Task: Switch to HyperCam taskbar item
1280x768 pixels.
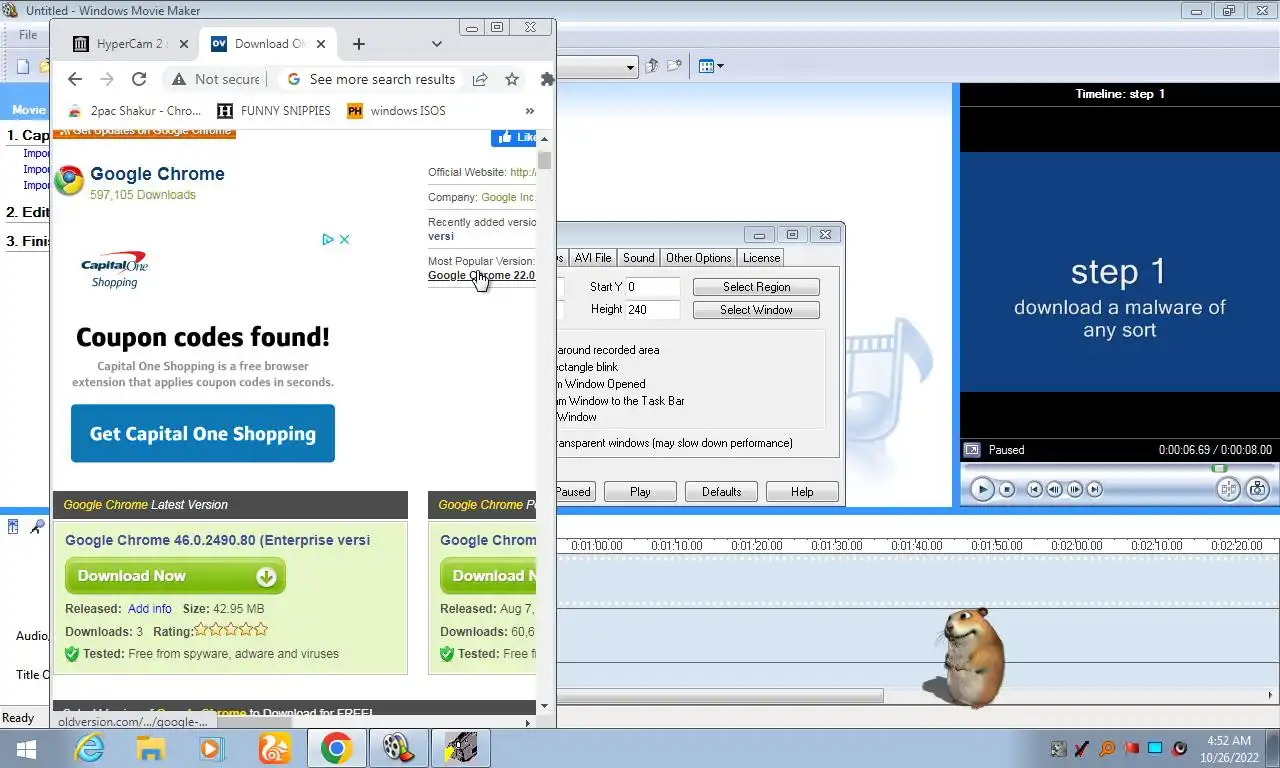Action: coord(460,748)
